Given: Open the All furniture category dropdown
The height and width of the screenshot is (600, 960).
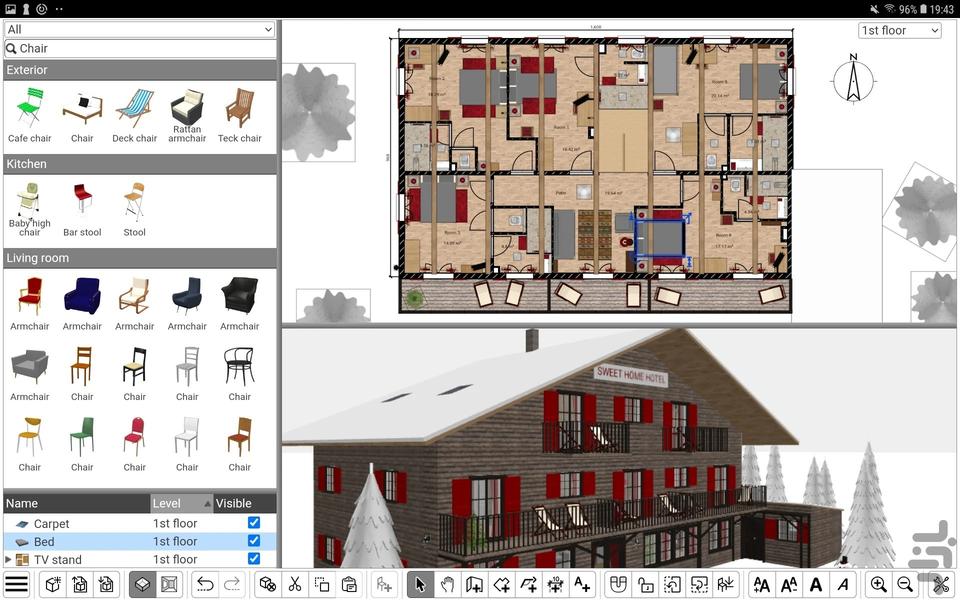Looking at the screenshot, I should [x=140, y=29].
